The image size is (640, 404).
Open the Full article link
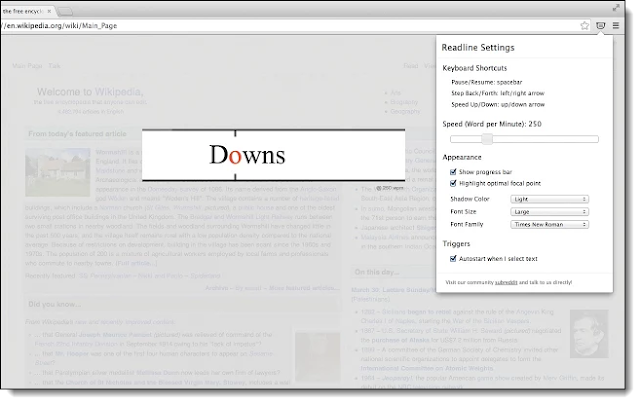click(x=136, y=263)
